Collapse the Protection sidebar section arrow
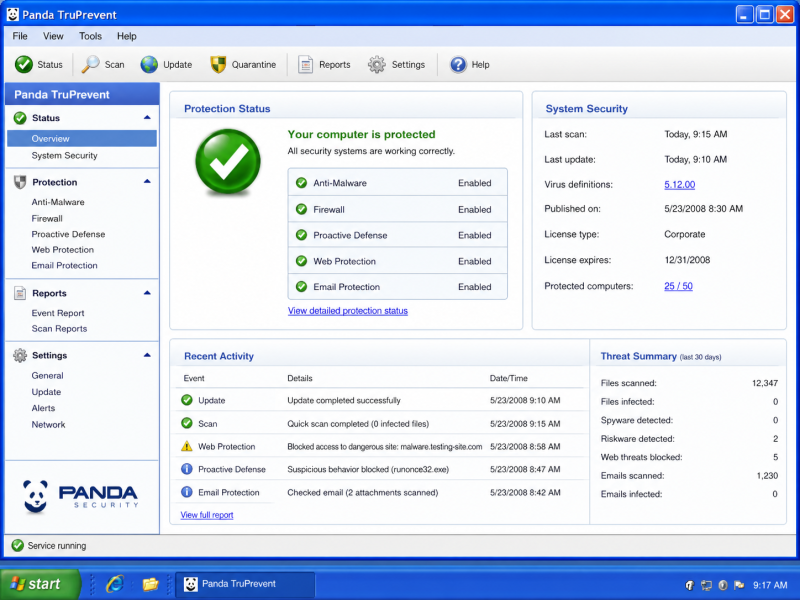Image resolution: width=800 pixels, height=600 pixels. [147, 181]
